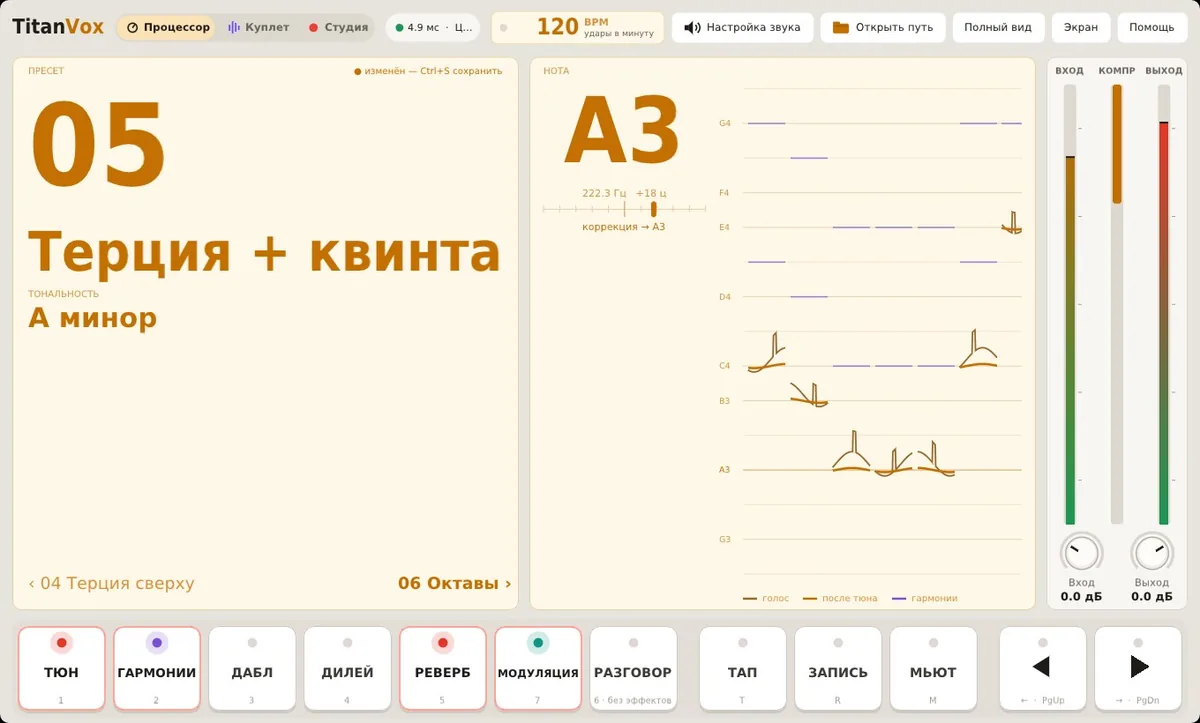Click the 4.9 мс latency indicator

[433, 28]
